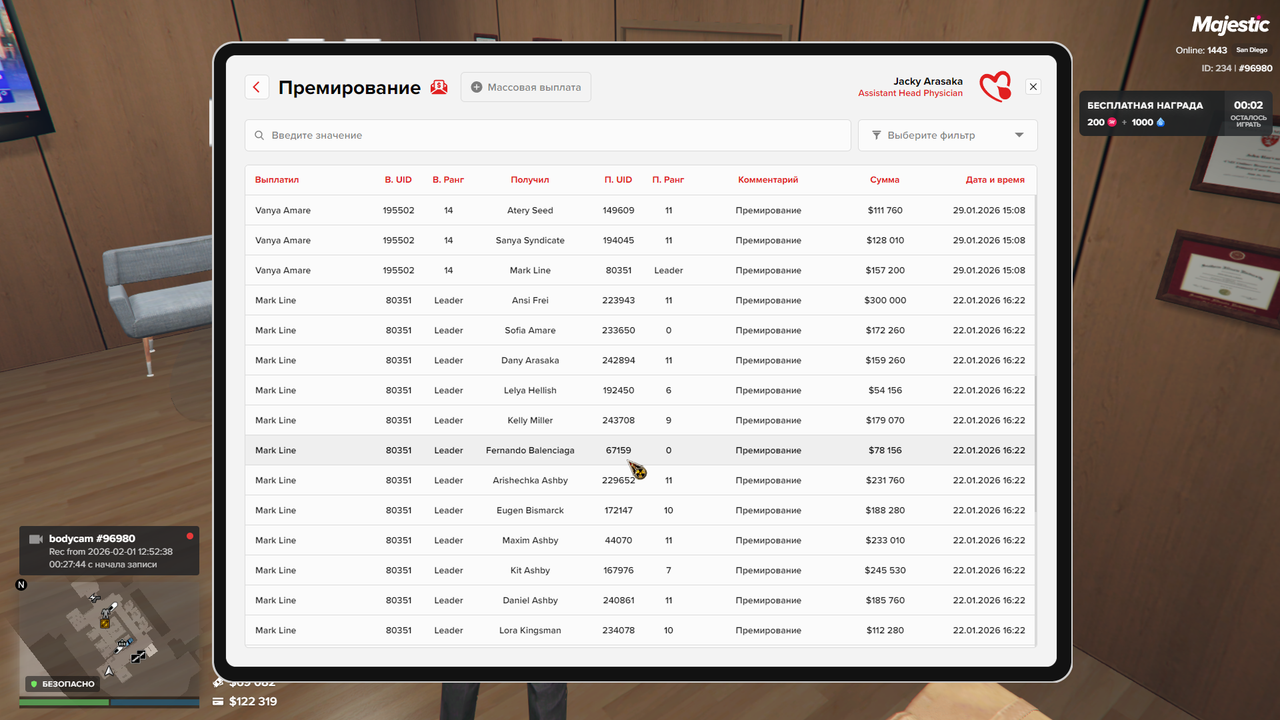
Task: Click the $179 070 amount for Kelly Miller
Action: click(885, 421)
